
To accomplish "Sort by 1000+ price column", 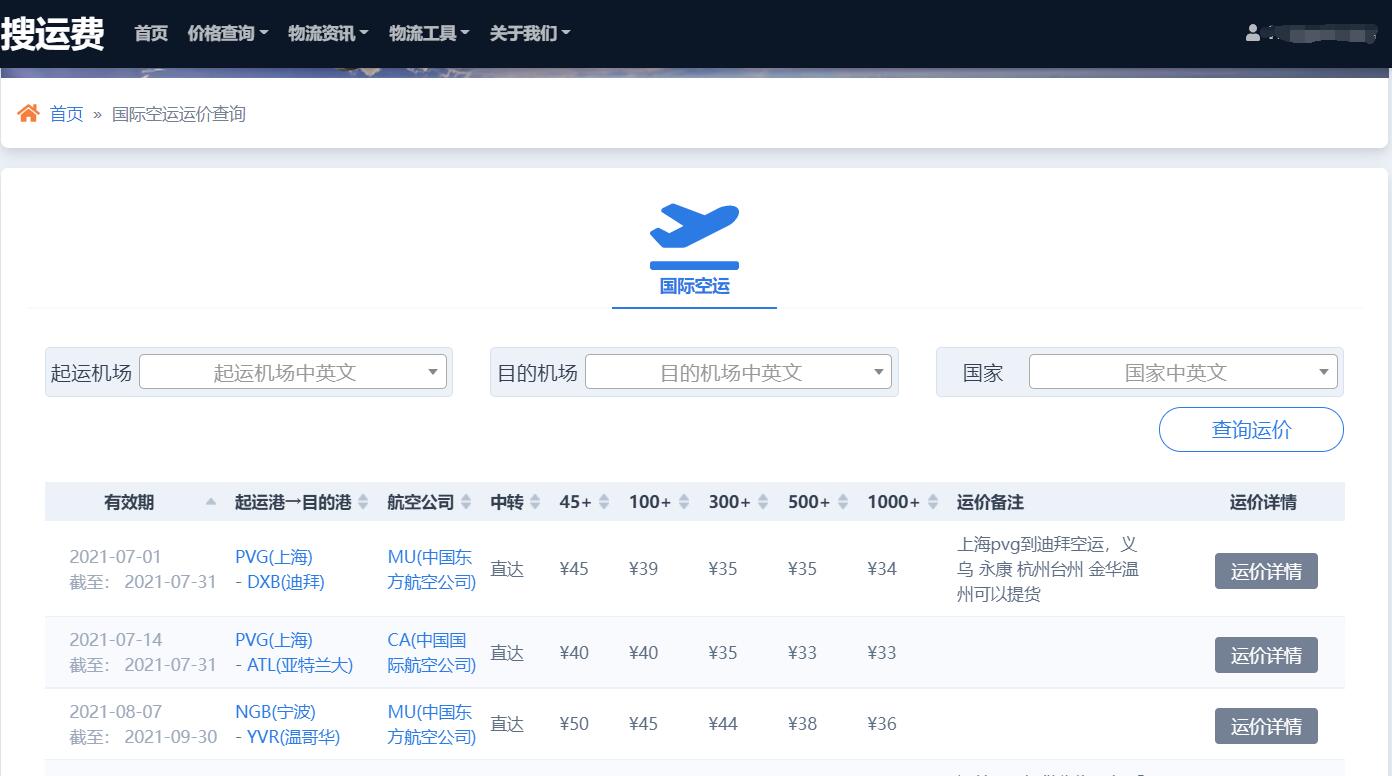I will 933,502.
